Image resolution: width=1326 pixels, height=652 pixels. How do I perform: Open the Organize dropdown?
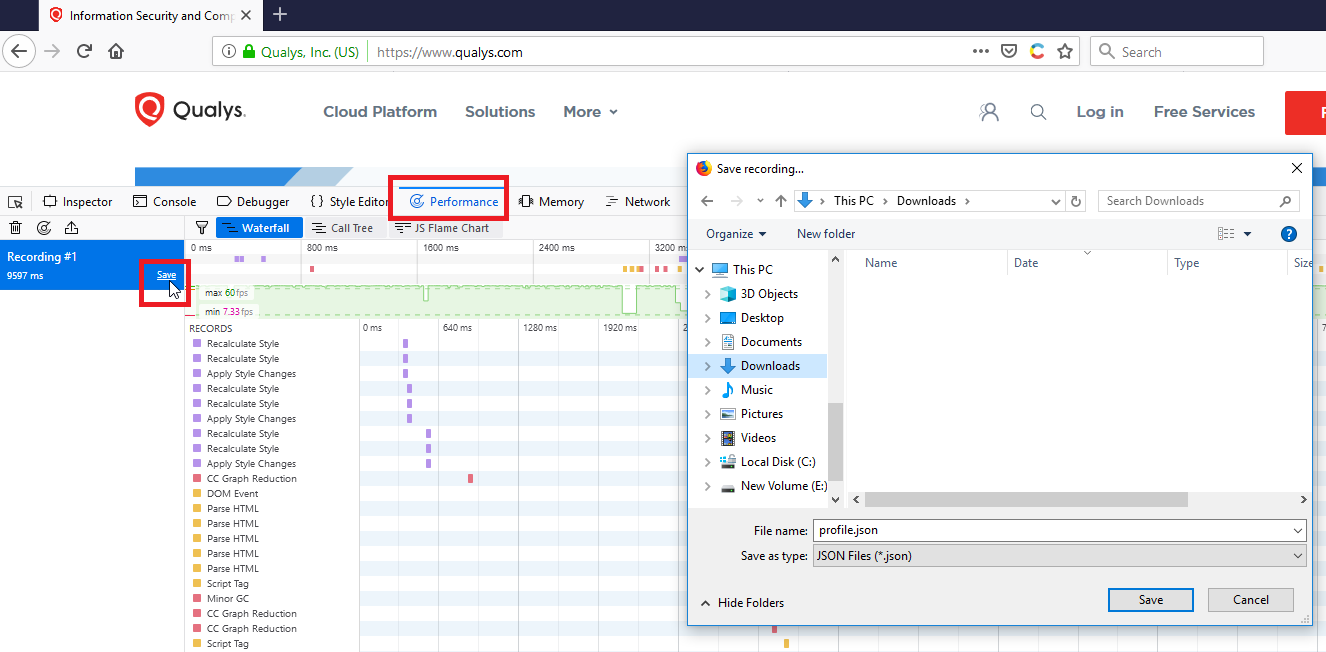736,233
